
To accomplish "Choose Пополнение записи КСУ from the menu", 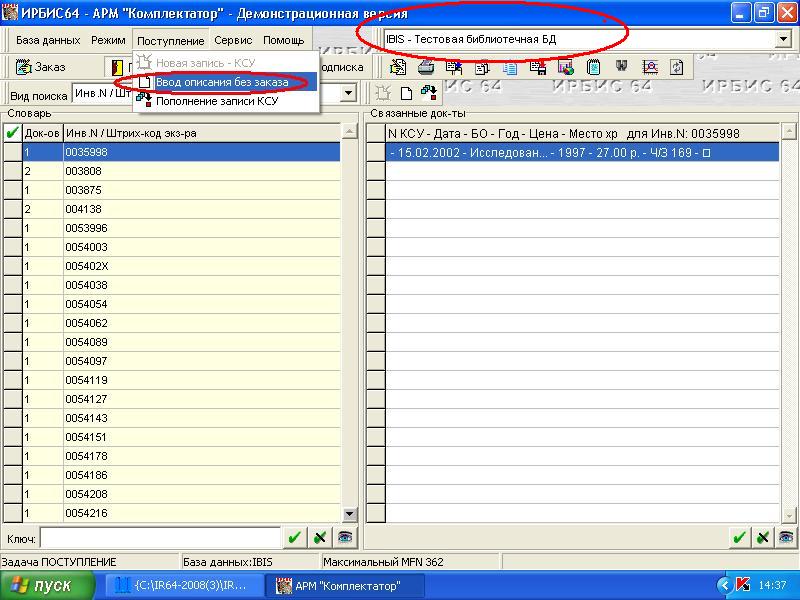I will click(216, 101).
